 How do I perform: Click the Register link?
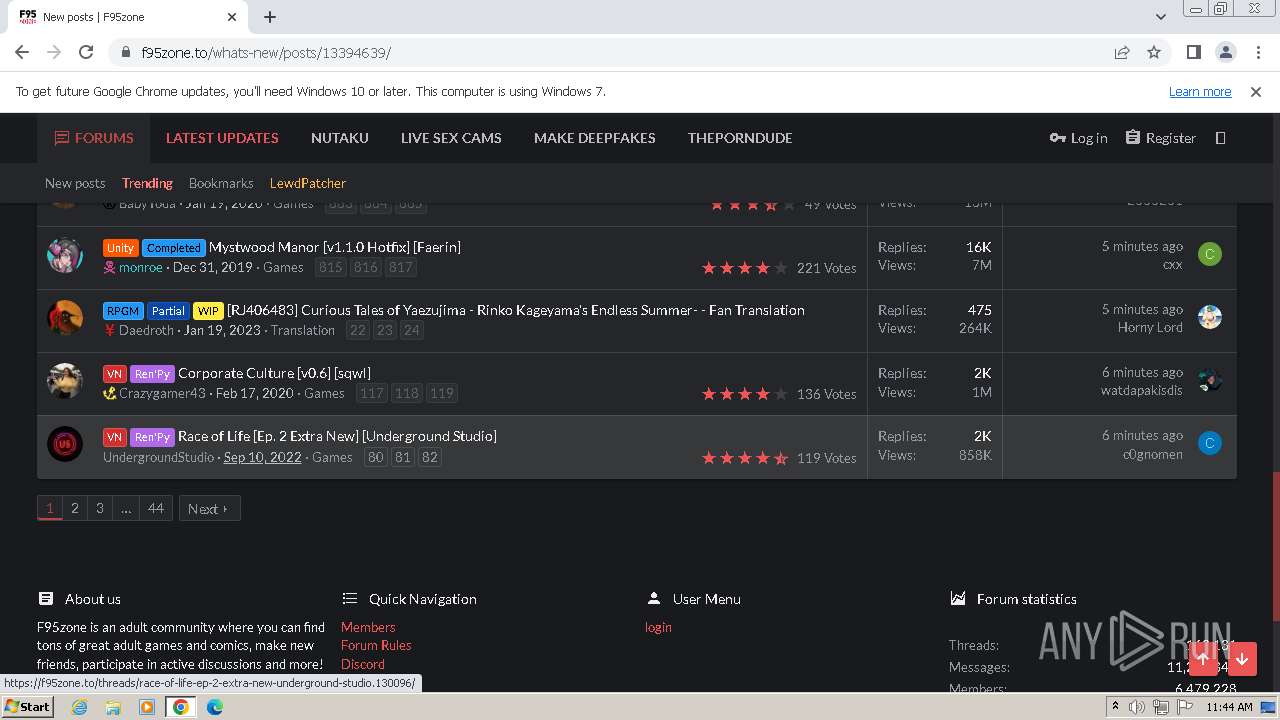pos(1160,138)
